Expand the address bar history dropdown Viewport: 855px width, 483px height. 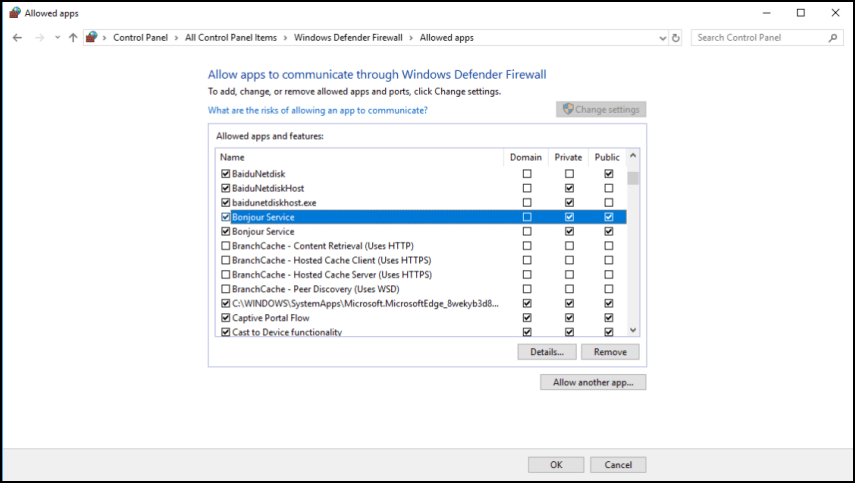coord(663,38)
